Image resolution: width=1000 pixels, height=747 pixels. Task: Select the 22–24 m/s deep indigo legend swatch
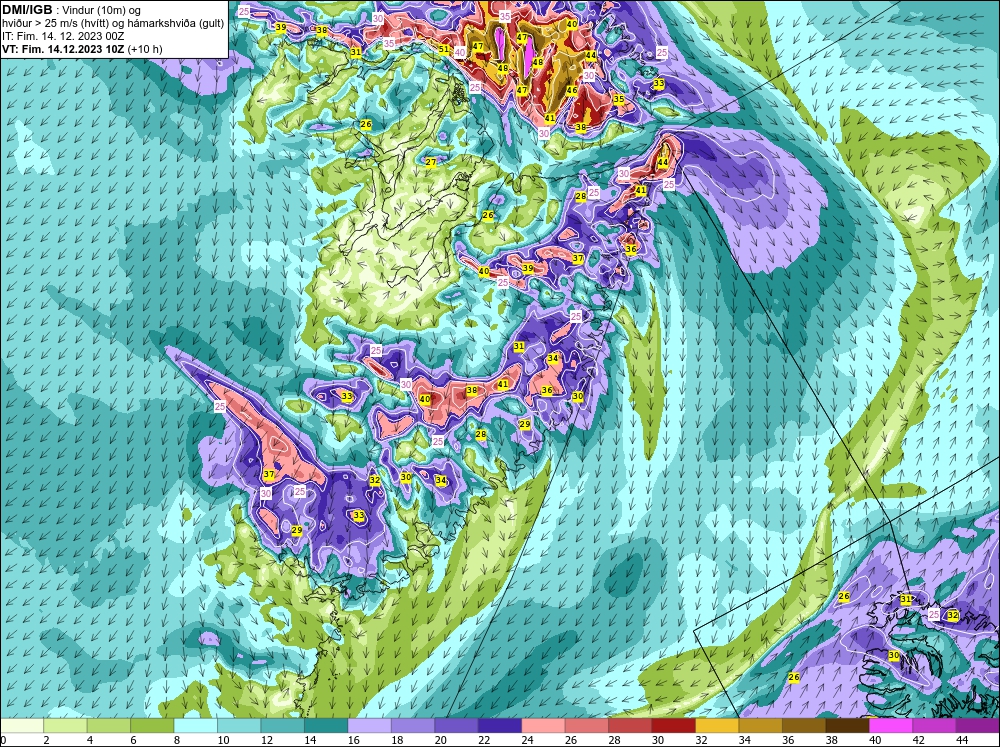pyautogui.click(x=499, y=726)
